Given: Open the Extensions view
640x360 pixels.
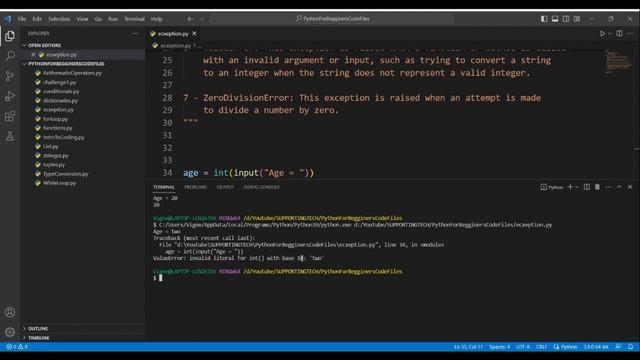Looking at the screenshot, I should pos(10,116).
